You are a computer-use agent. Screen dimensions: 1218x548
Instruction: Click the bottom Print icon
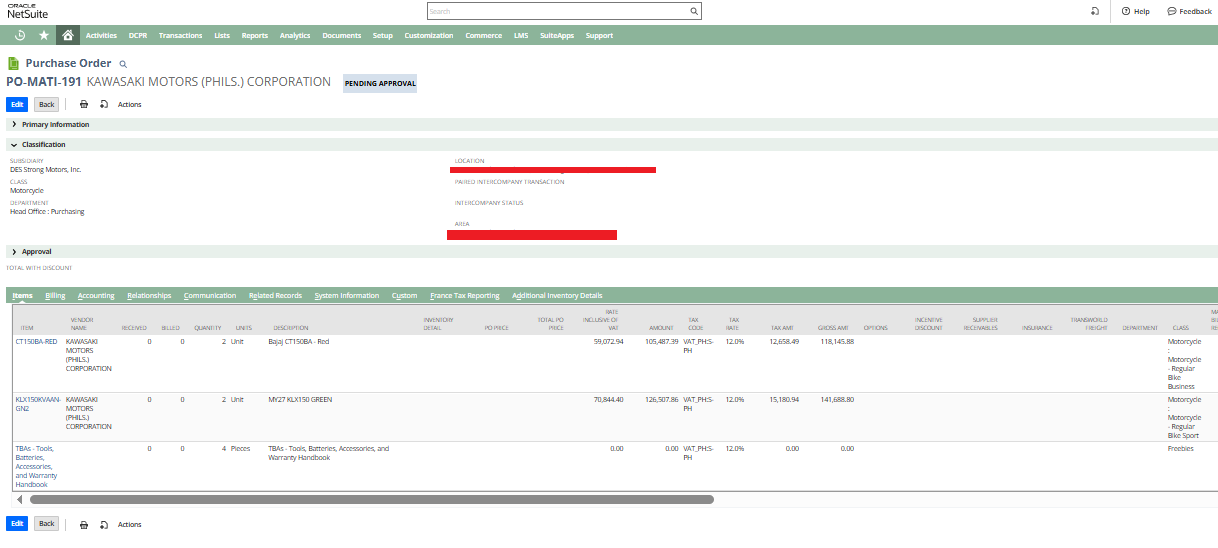pyautogui.click(x=84, y=524)
